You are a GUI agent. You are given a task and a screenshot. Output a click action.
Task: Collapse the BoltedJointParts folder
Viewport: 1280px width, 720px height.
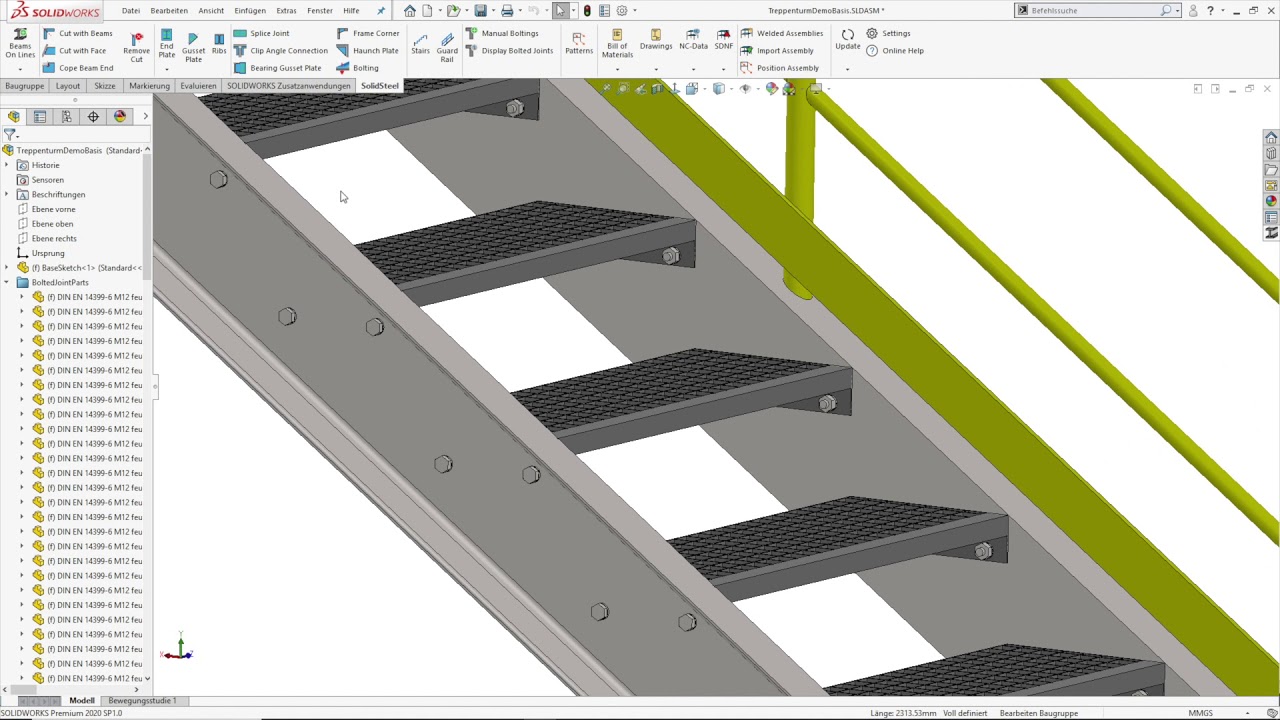[7, 282]
